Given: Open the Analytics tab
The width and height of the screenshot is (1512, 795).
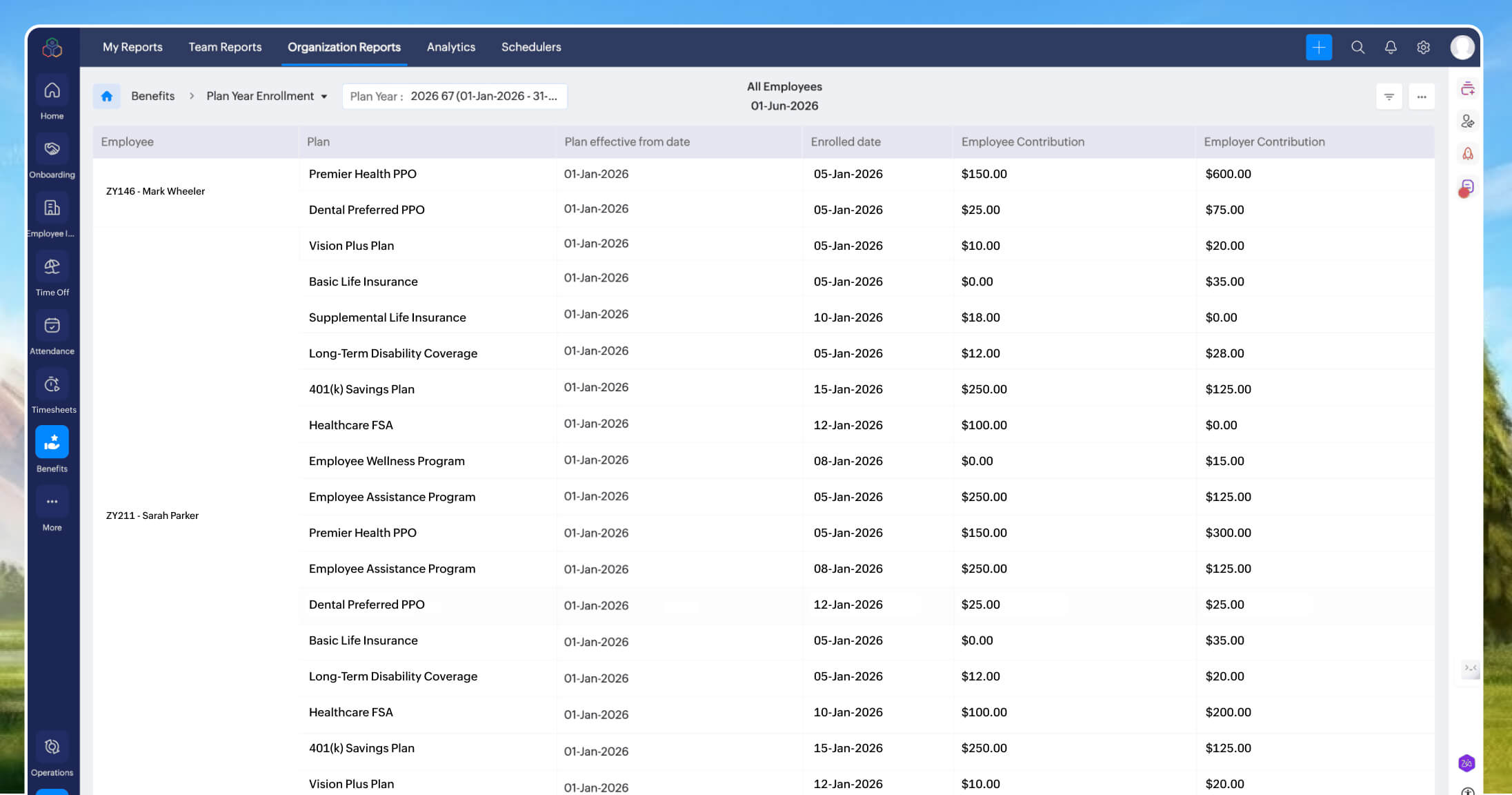Looking at the screenshot, I should pyautogui.click(x=451, y=47).
